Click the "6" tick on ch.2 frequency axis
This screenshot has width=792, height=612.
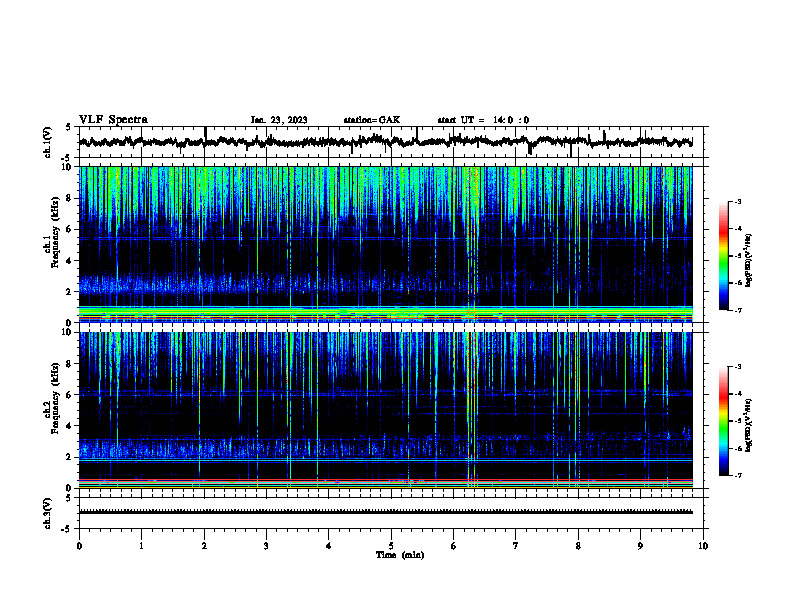(x=70, y=395)
